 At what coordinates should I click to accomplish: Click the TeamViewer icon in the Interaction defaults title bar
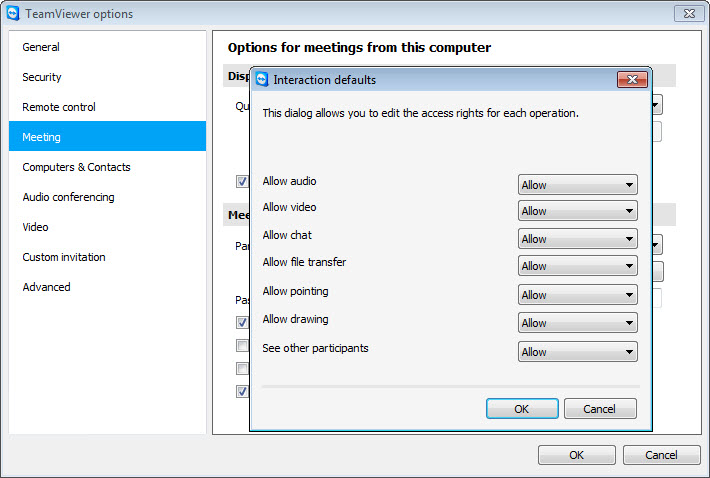(x=262, y=80)
